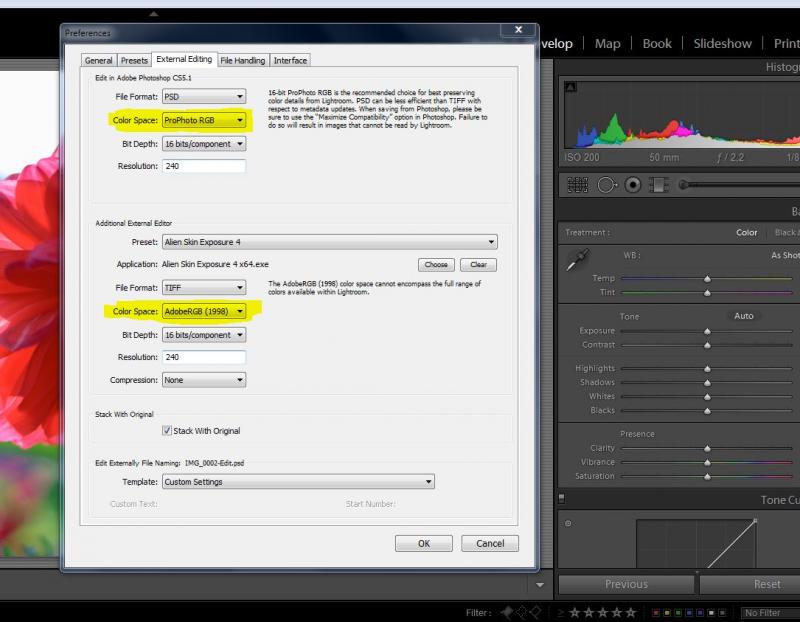Click the Photoshop Resolution field showing 240
Image resolution: width=800 pixels, height=622 pixels.
[x=204, y=166]
